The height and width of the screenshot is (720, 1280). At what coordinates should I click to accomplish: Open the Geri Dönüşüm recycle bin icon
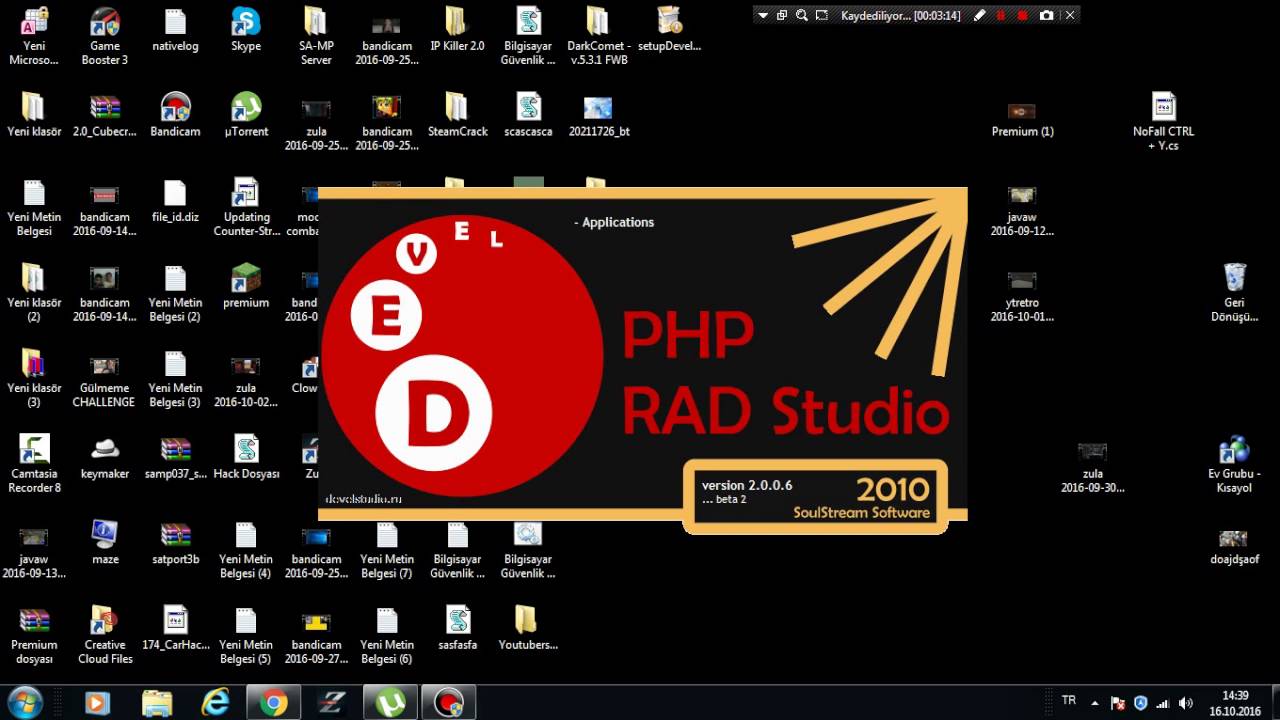[1234, 293]
